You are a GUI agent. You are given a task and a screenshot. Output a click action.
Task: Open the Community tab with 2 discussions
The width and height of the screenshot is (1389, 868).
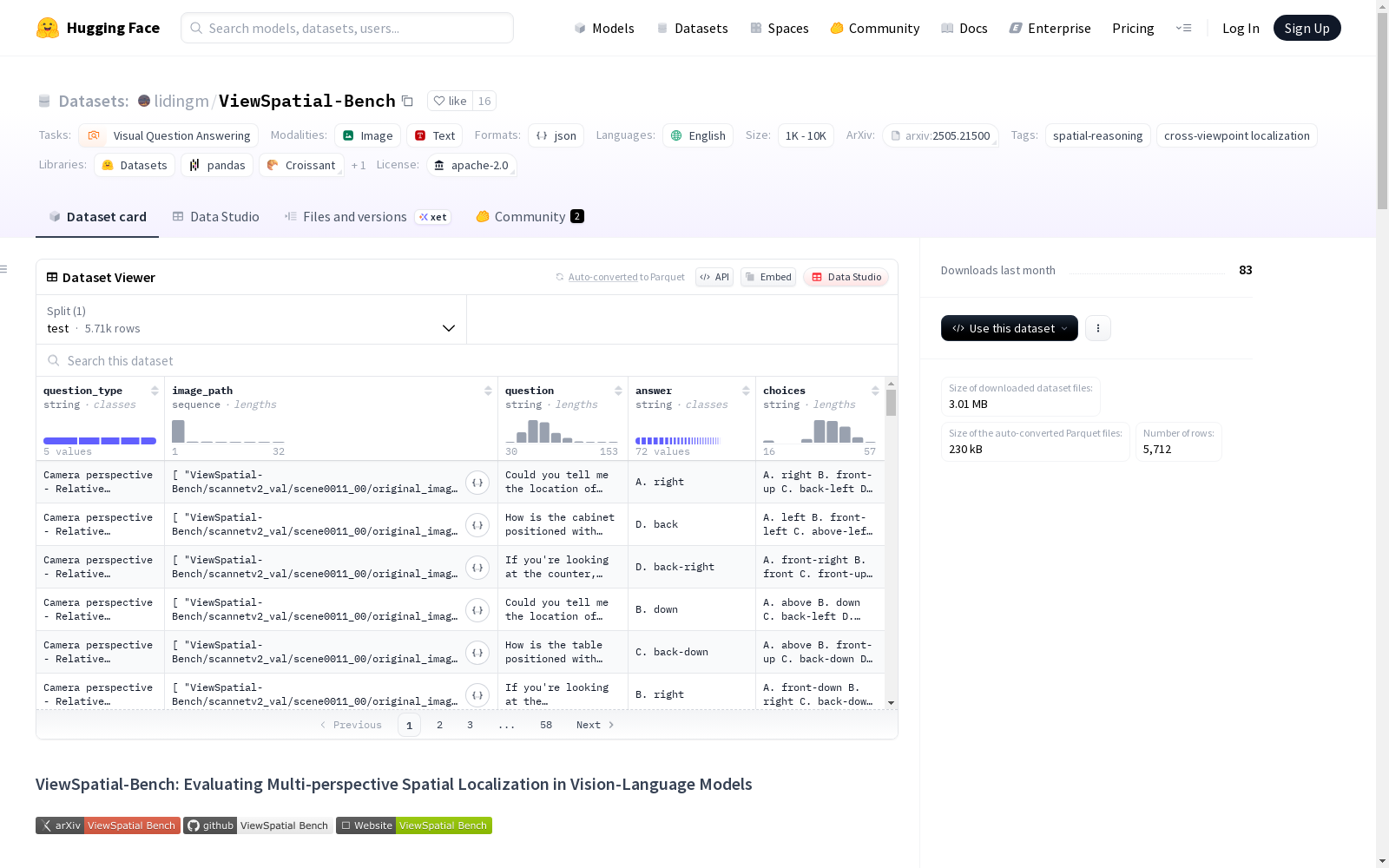click(x=530, y=217)
